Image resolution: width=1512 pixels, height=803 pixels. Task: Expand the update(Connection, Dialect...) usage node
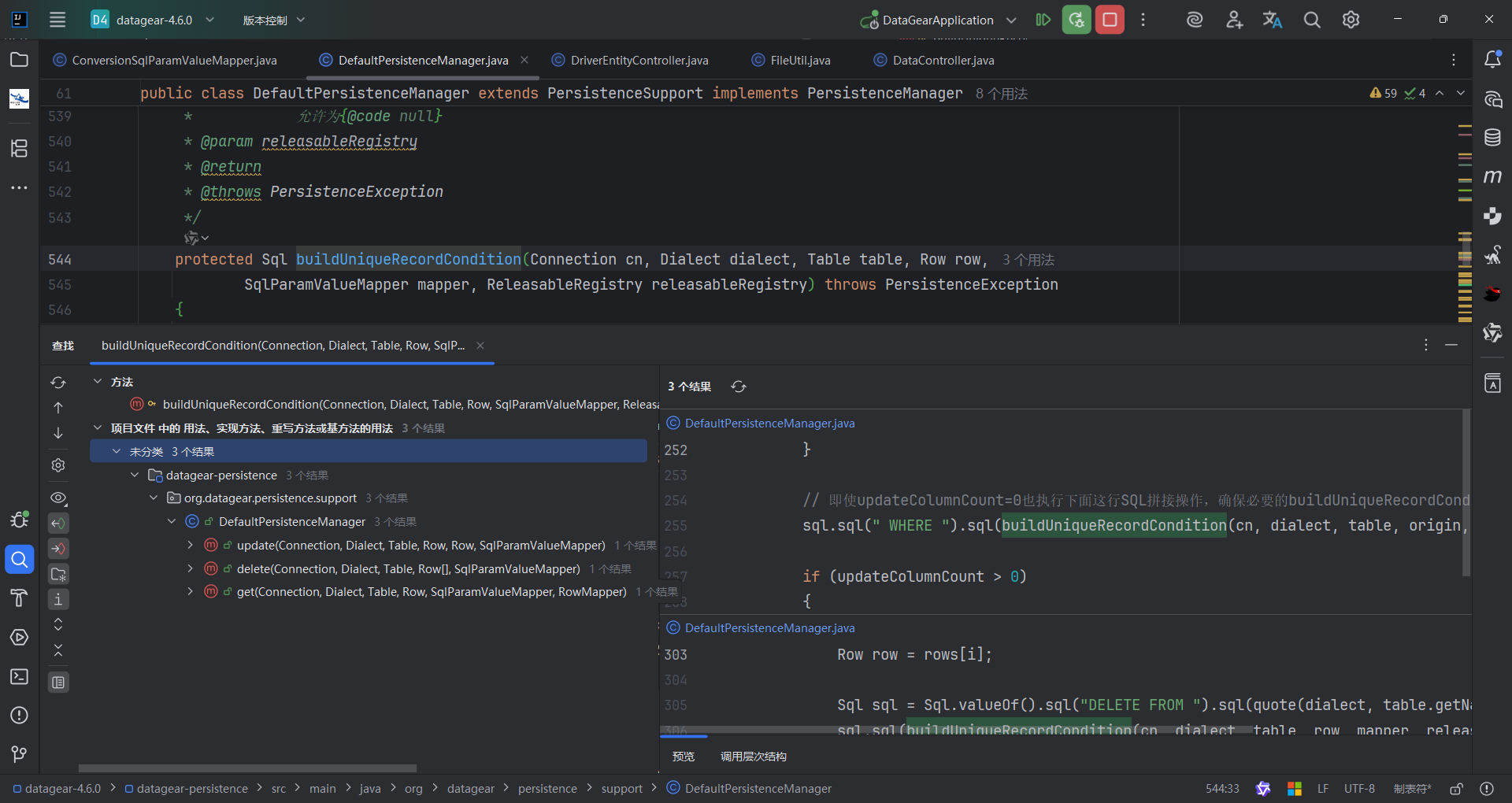point(190,545)
